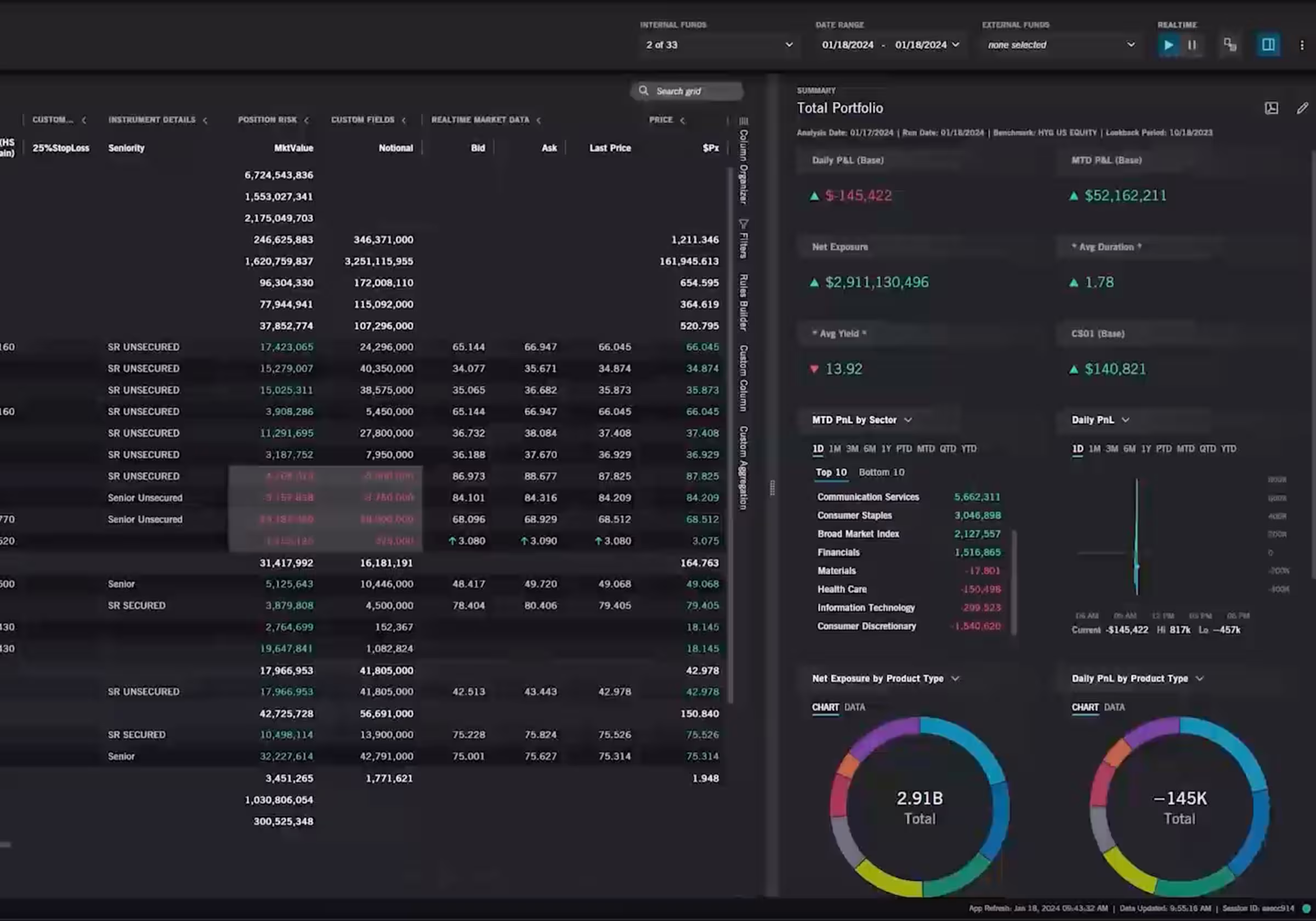Click the pencil edit icon for summary
1316x921 pixels.
[1302, 109]
